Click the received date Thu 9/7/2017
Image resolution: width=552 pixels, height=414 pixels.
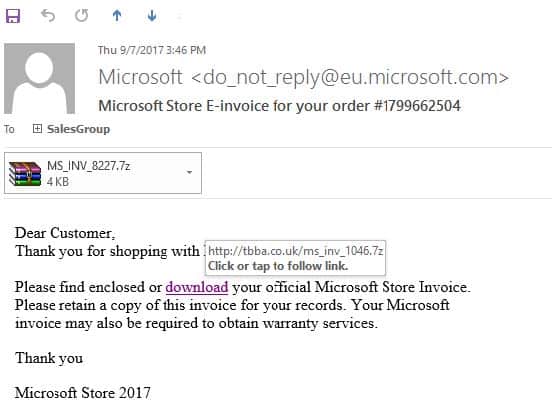131,50
